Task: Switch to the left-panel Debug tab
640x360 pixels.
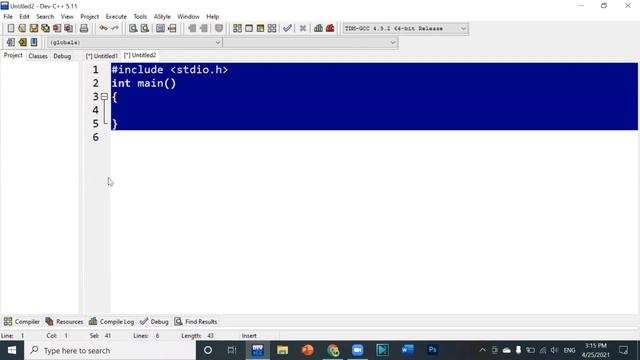Action: pos(62,56)
